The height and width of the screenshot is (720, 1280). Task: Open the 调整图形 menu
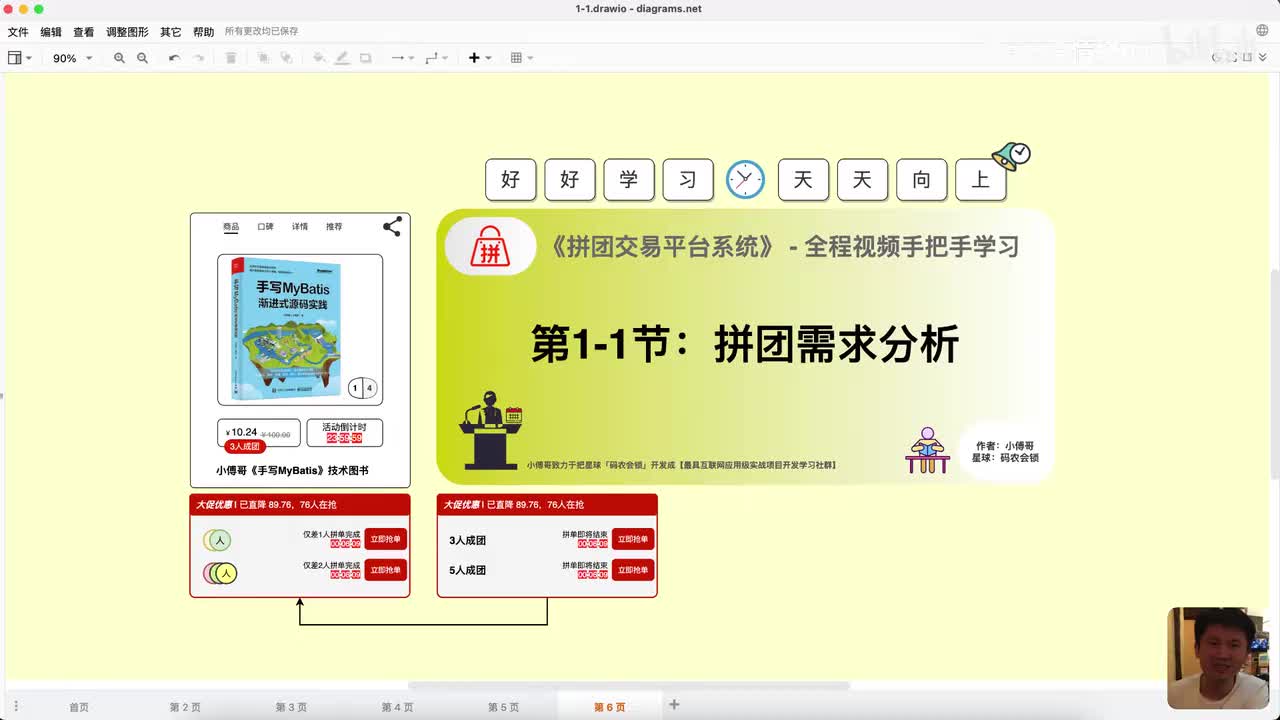coord(127,32)
